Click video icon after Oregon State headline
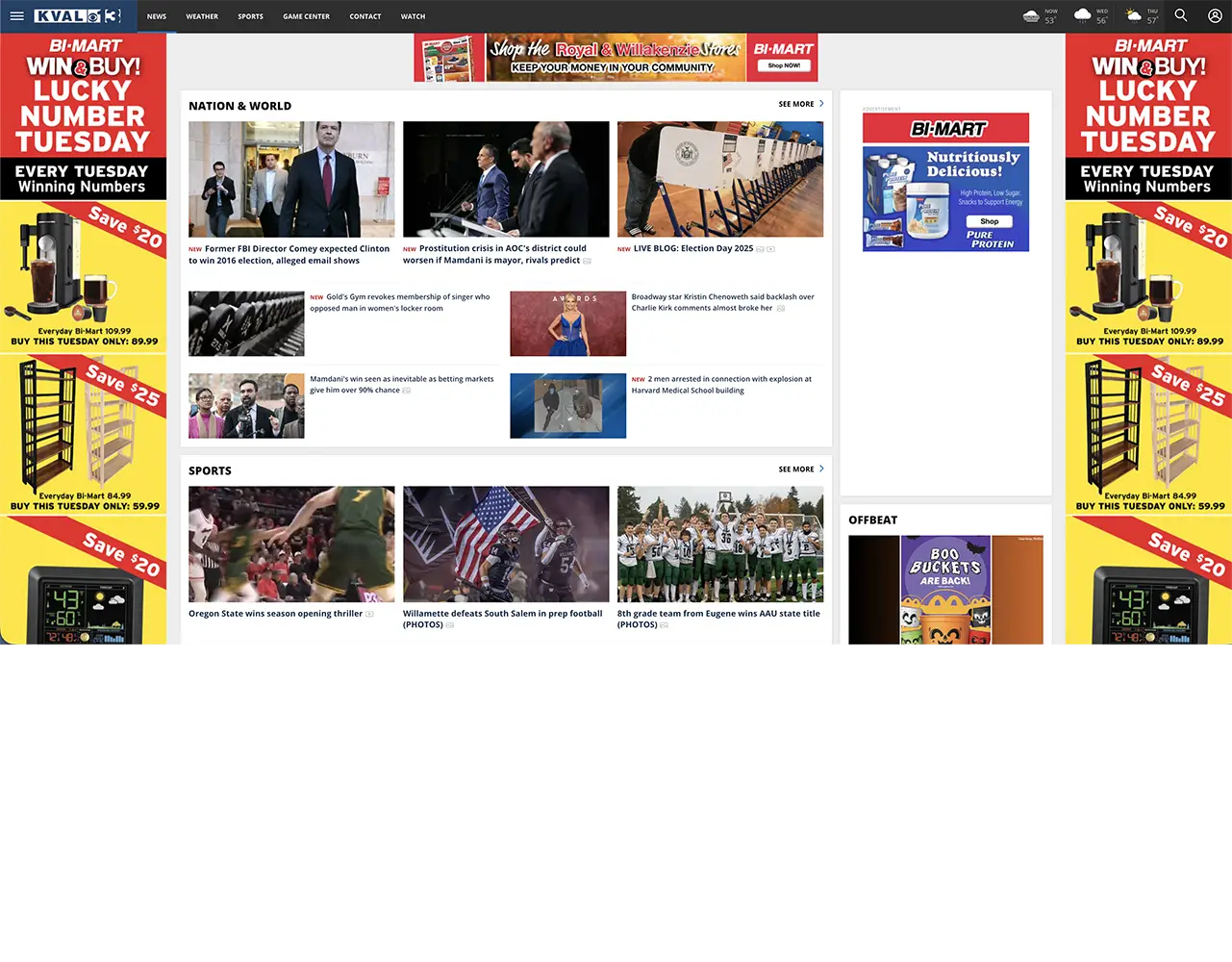1232x962 pixels. 369,614
